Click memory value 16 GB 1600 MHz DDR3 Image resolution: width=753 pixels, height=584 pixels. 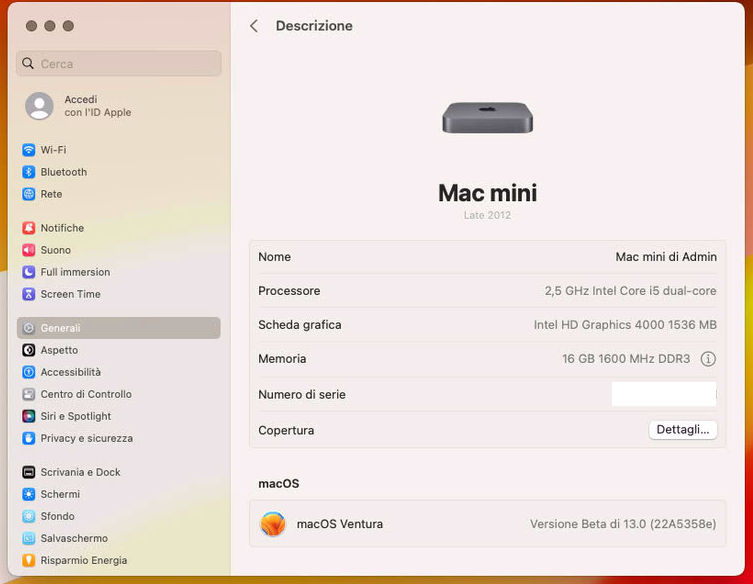(626, 359)
